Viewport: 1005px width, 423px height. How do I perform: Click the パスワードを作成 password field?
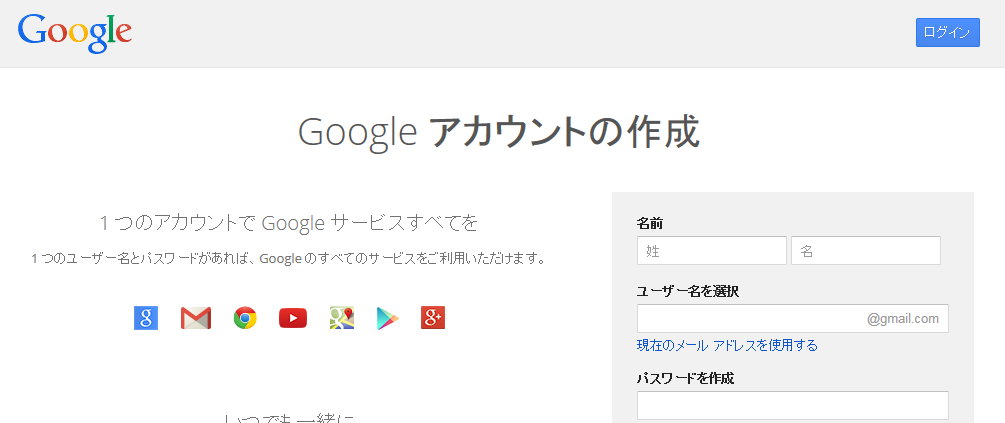point(793,405)
